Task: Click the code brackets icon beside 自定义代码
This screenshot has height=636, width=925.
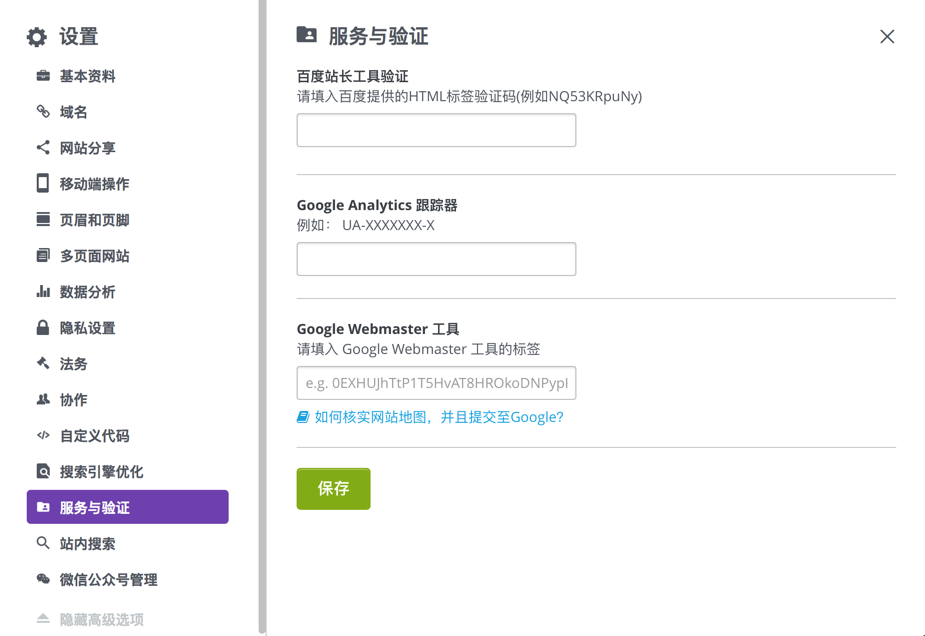Action: click(43, 436)
